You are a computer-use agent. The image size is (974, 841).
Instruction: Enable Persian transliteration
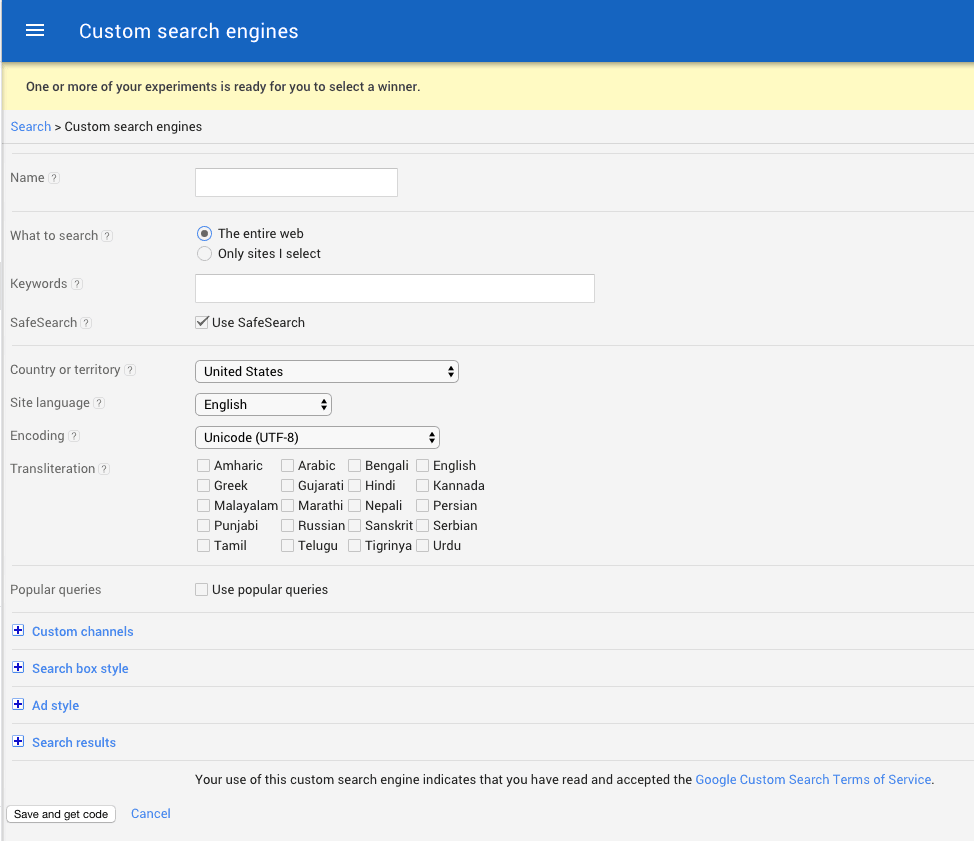[x=422, y=506]
